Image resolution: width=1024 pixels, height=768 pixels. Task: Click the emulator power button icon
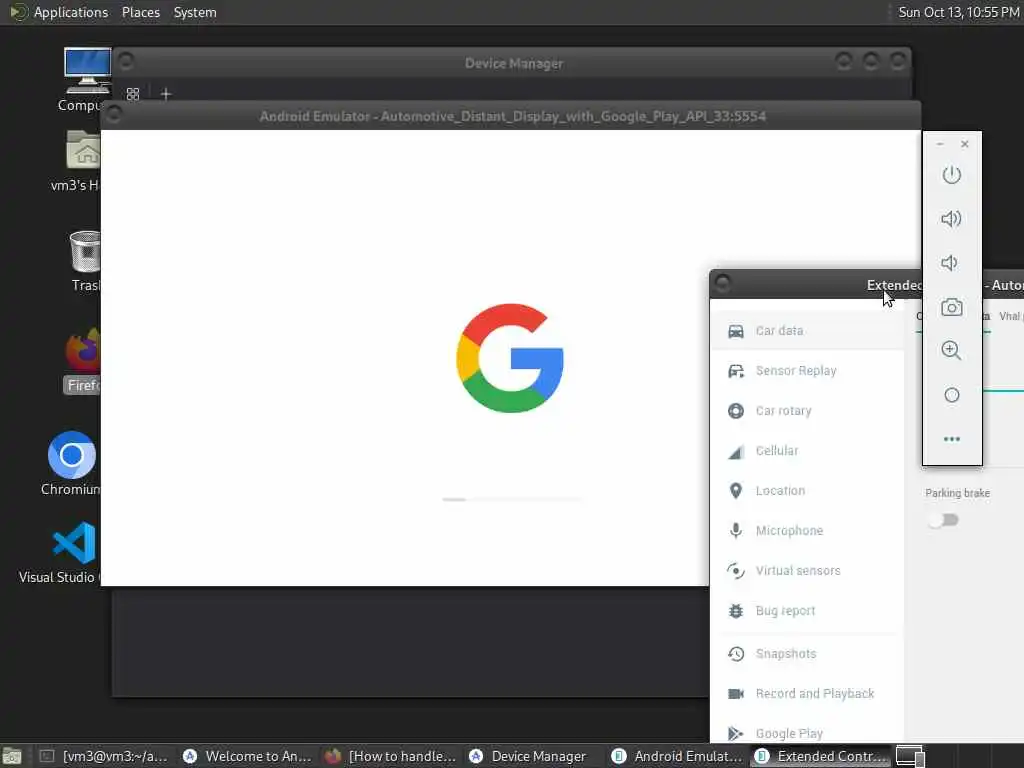click(x=952, y=174)
